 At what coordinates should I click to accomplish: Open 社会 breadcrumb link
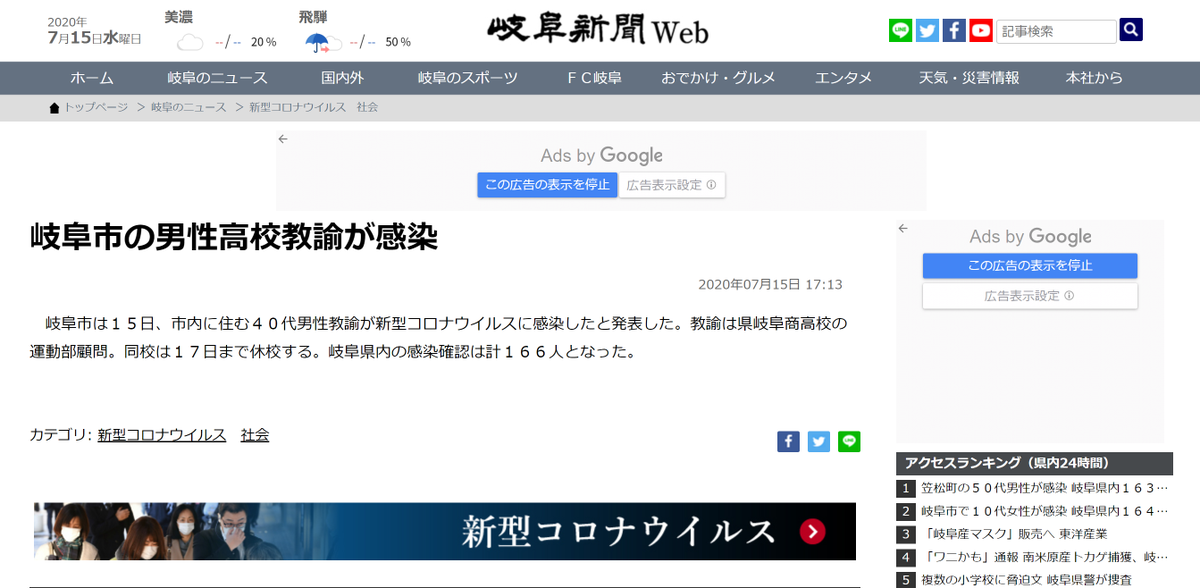point(366,108)
